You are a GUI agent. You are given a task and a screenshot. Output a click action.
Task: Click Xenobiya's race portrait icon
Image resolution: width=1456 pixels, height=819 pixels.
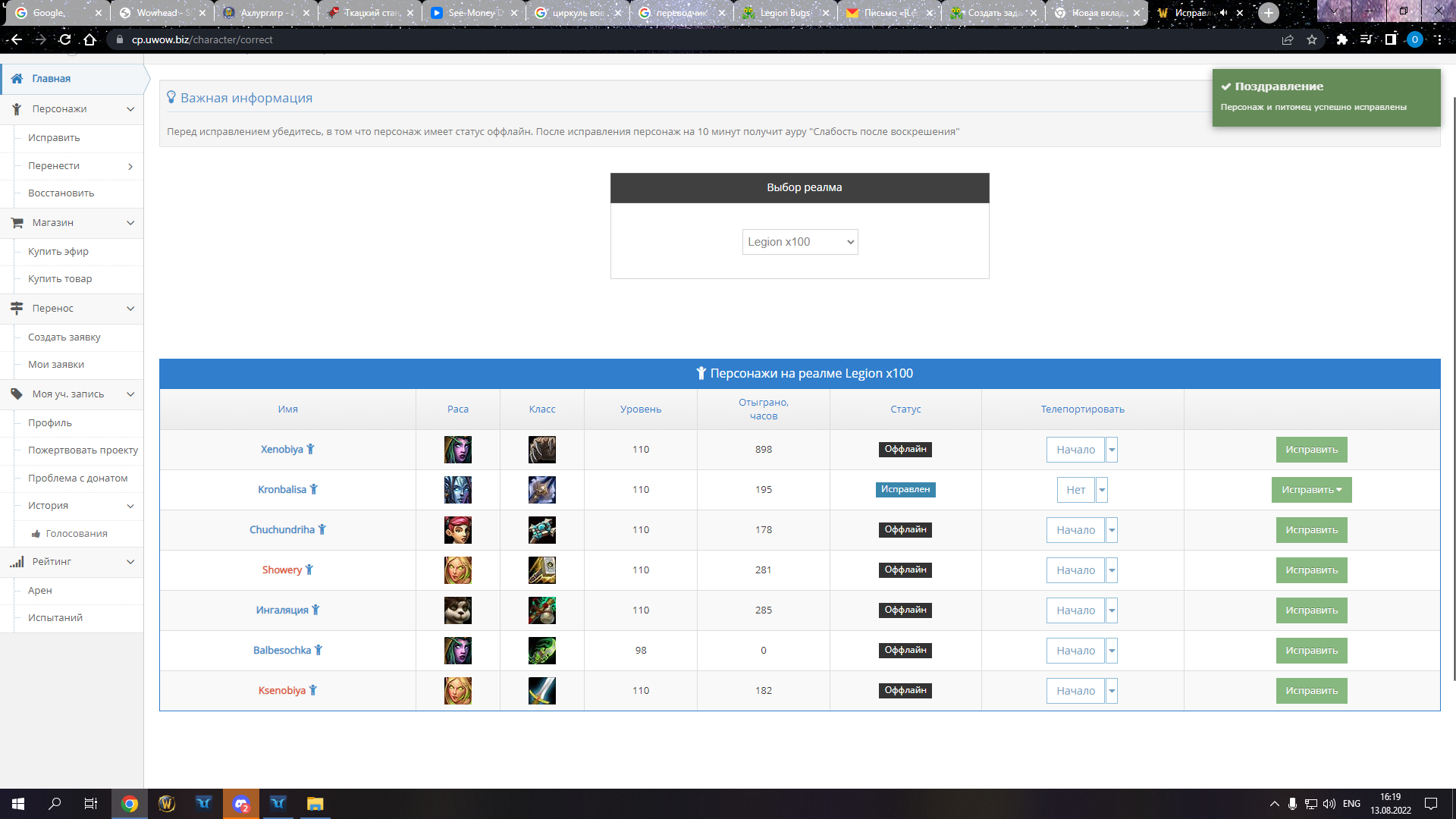pyautogui.click(x=457, y=450)
